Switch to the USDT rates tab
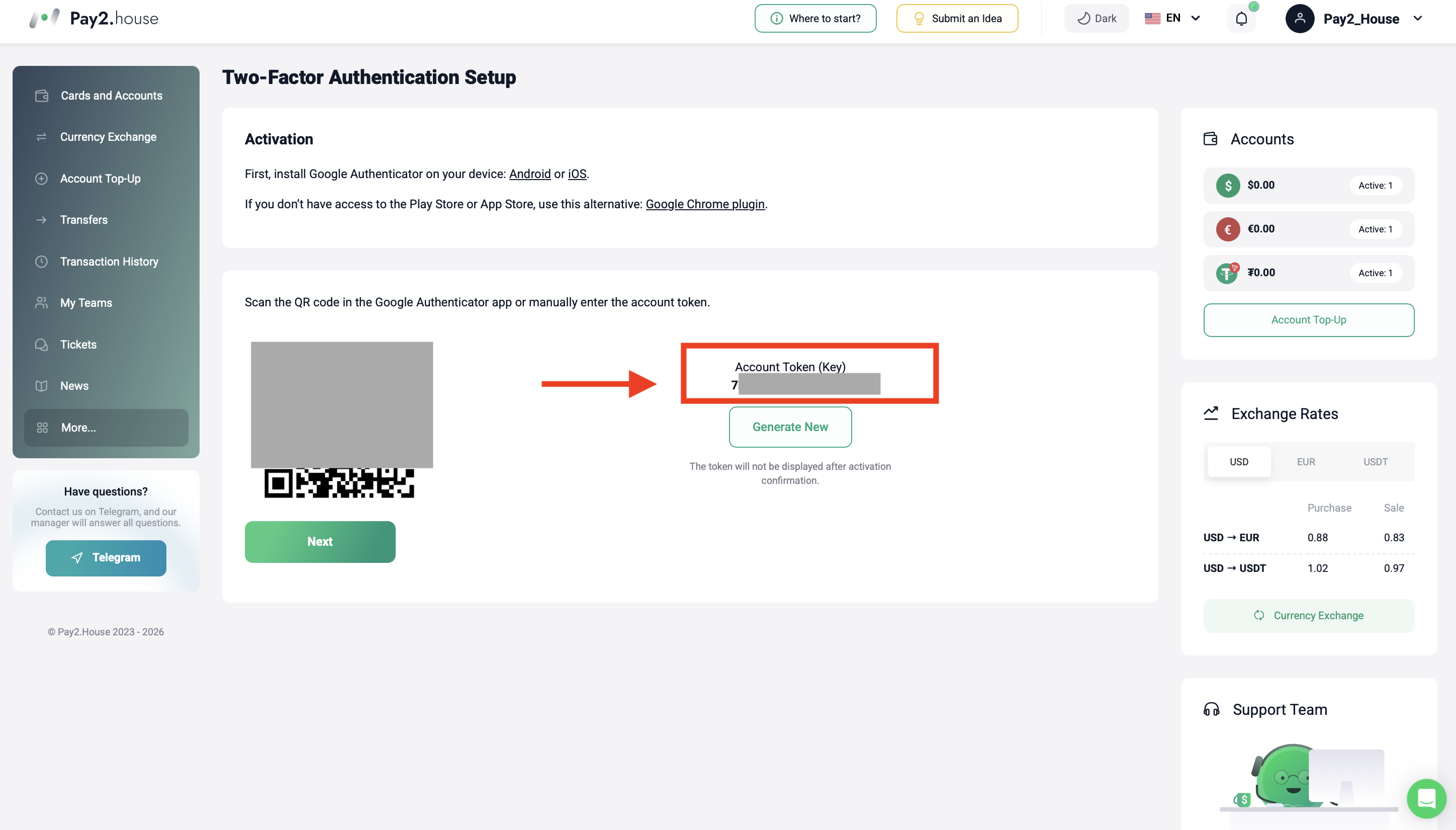The width and height of the screenshot is (1456, 830). [1375, 462]
